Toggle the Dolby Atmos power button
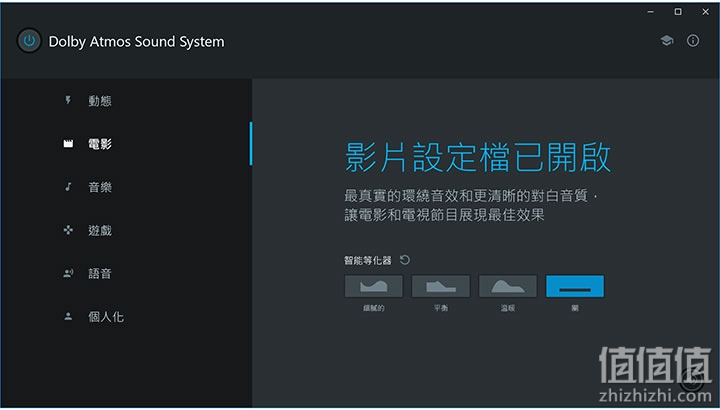The width and height of the screenshot is (720, 410). click(x=29, y=40)
